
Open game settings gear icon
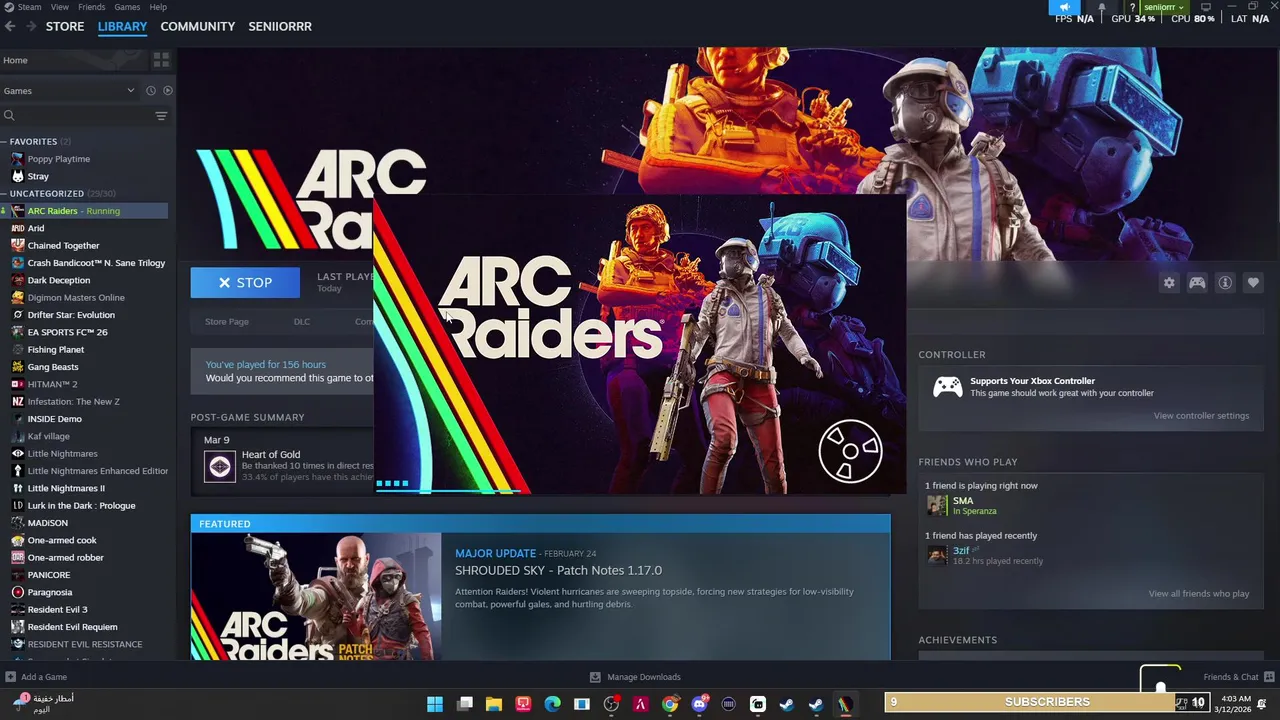click(1169, 283)
